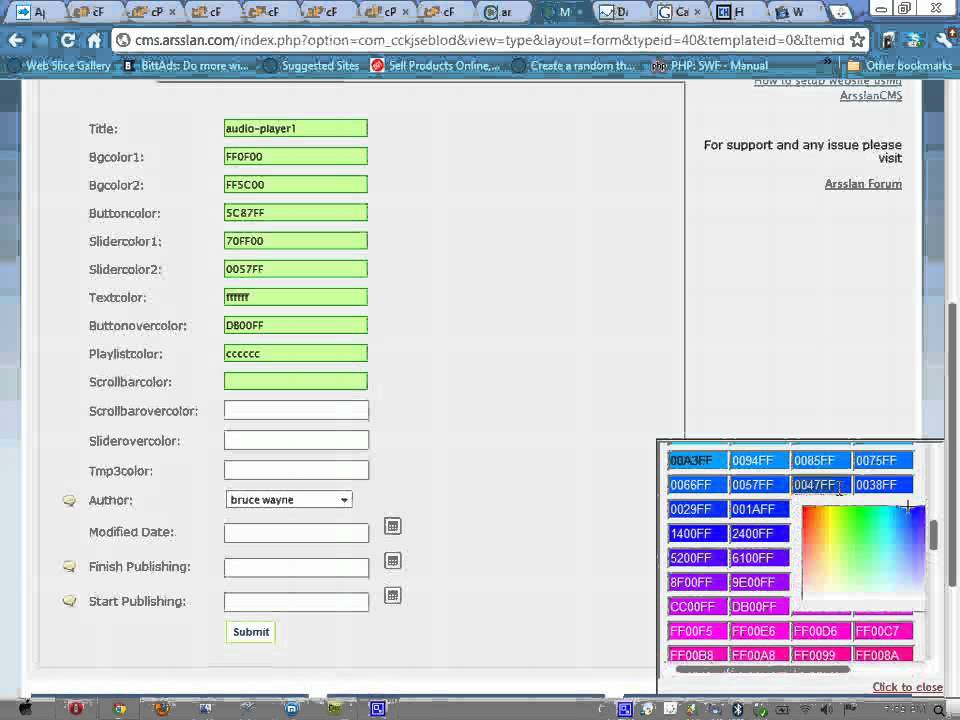Open the wrench settings menu icon
Image resolution: width=960 pixels, height=720 pixels.
945,40
